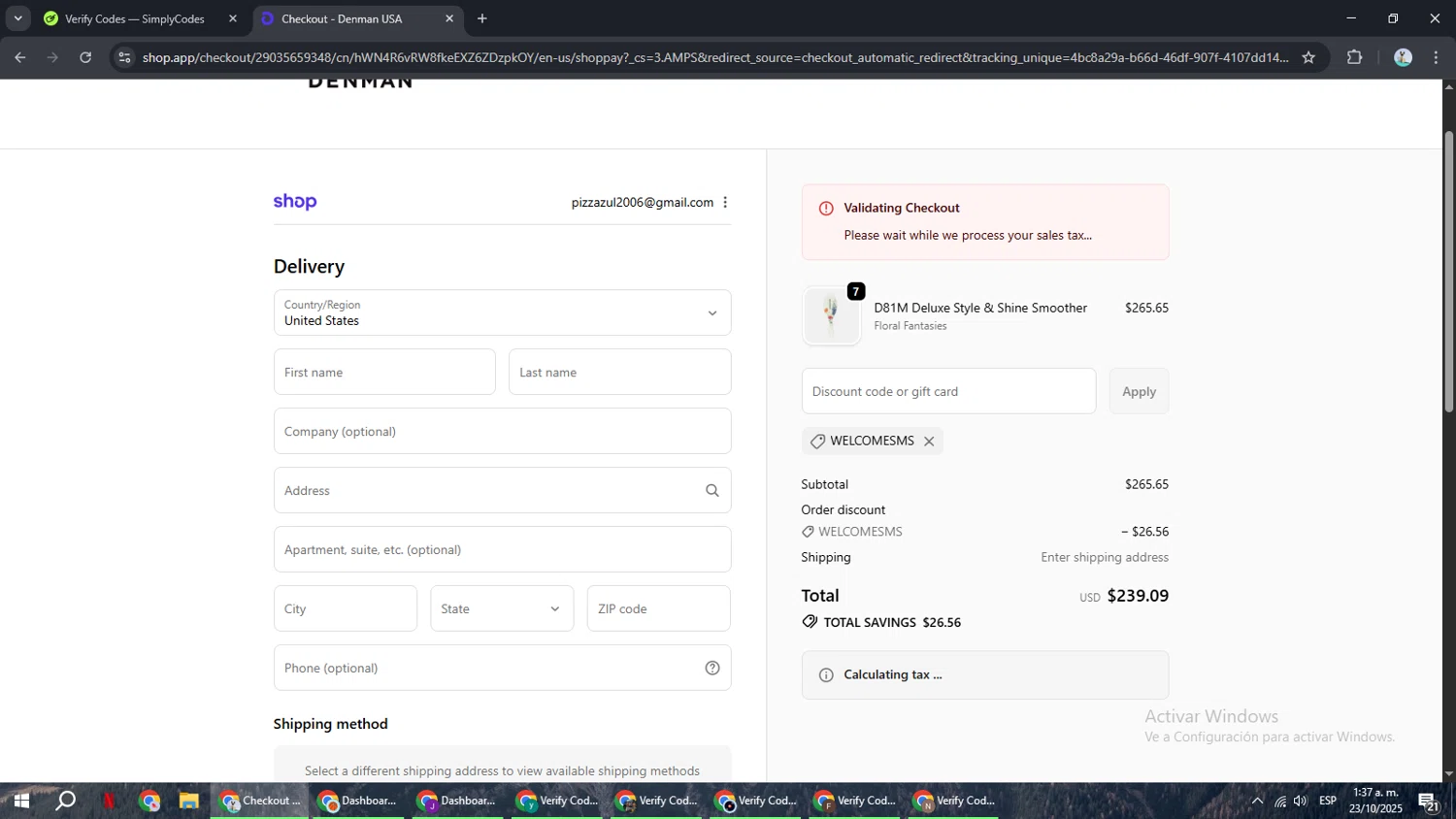The width and height of the screenshot is (1456, 819).
Task: Click the D81M Deluxe product thumbnail
Action: point(831,315)
